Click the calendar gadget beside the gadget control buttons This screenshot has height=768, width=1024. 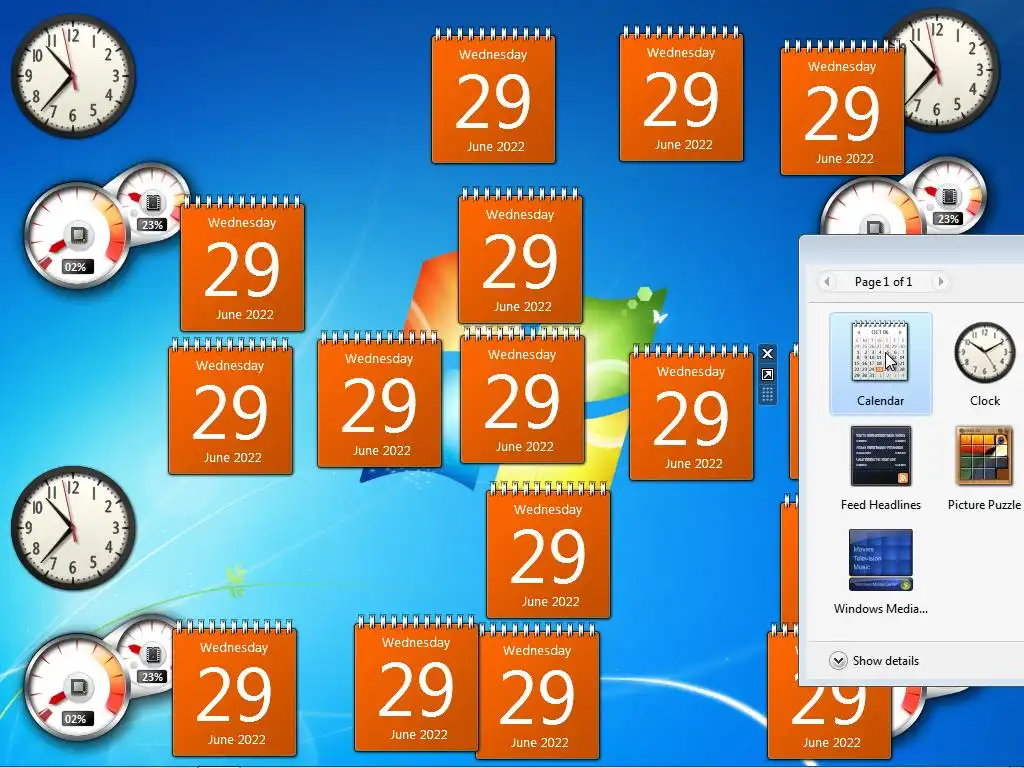tap(691, 413)
